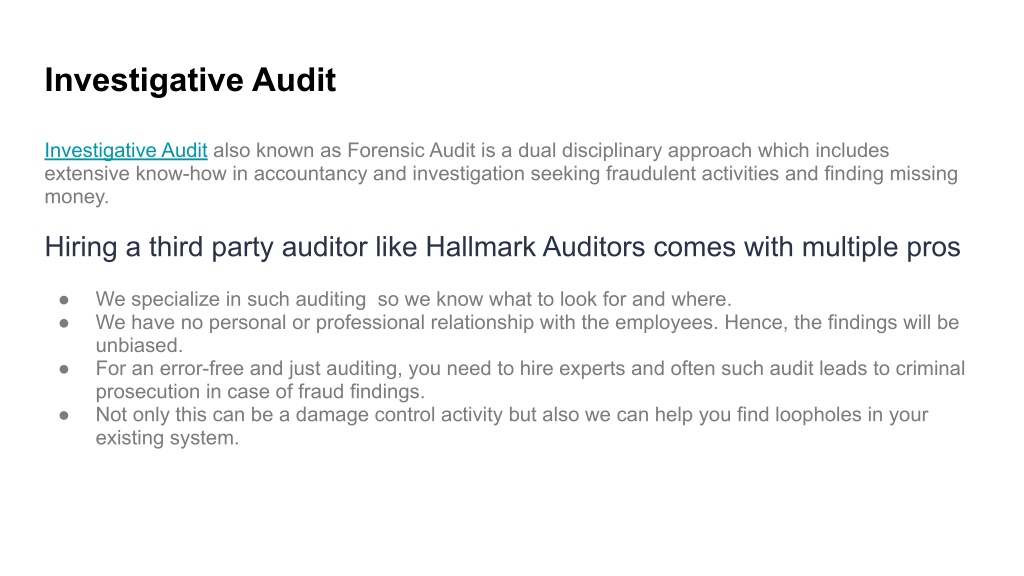
Task: Select the 'For an error-free' bullet text
Action: point(530,380)
